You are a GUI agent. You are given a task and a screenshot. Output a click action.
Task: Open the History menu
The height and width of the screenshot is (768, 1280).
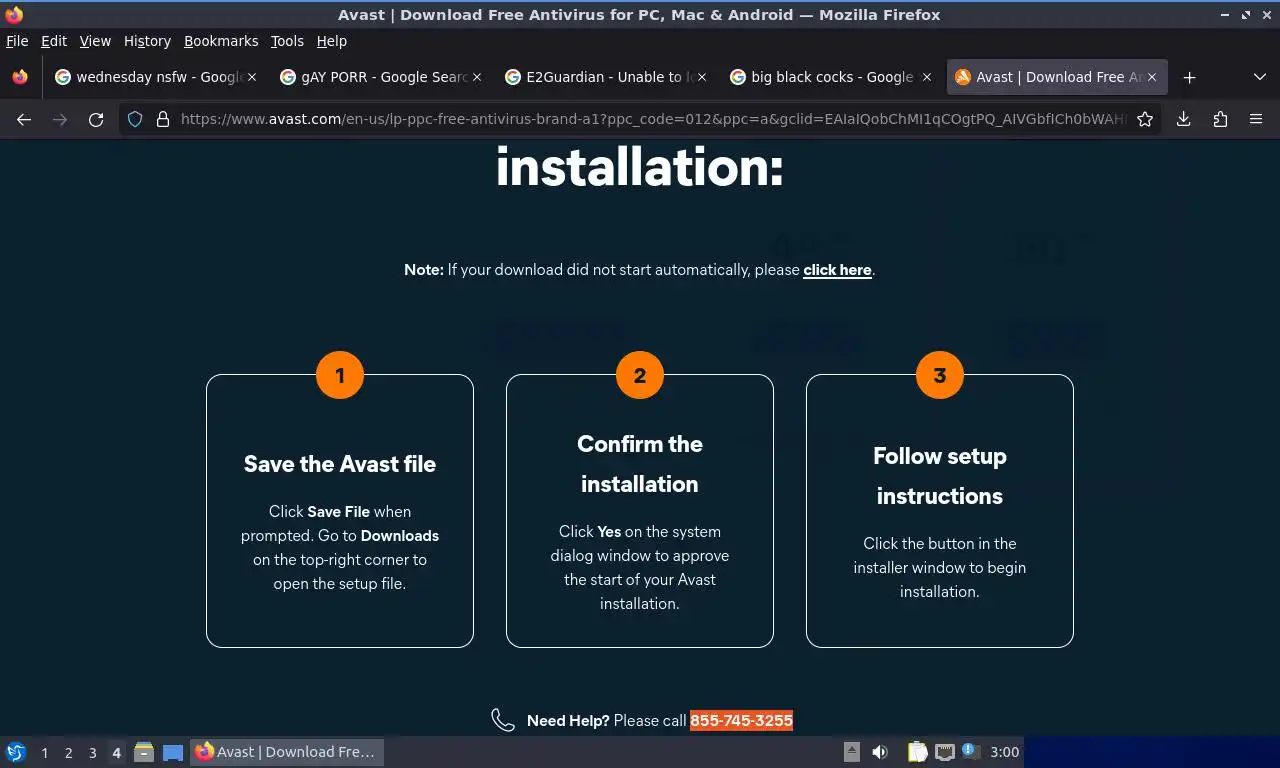pyautogui.click(x=147, y=41)
